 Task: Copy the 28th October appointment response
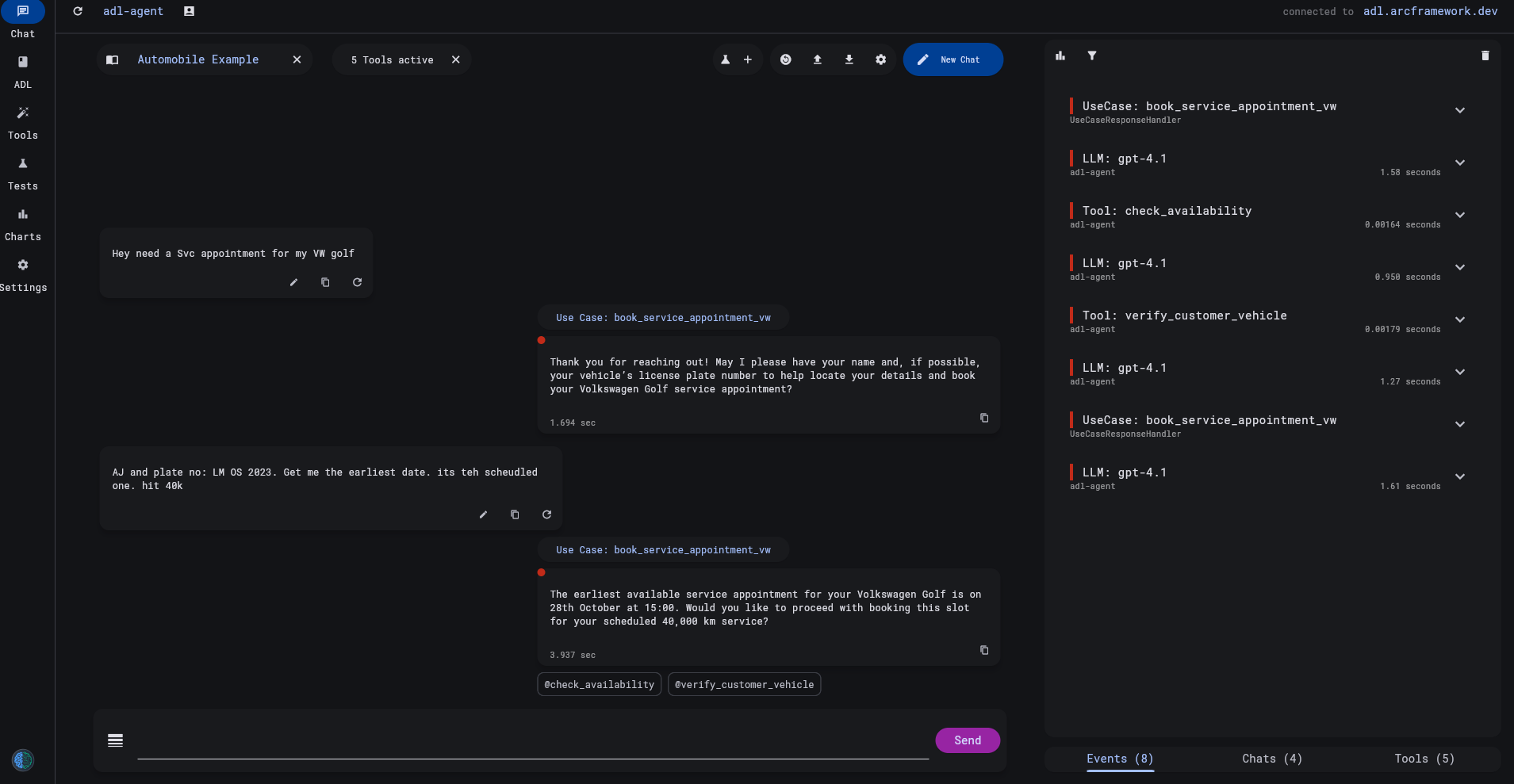[x=984, y=650]
